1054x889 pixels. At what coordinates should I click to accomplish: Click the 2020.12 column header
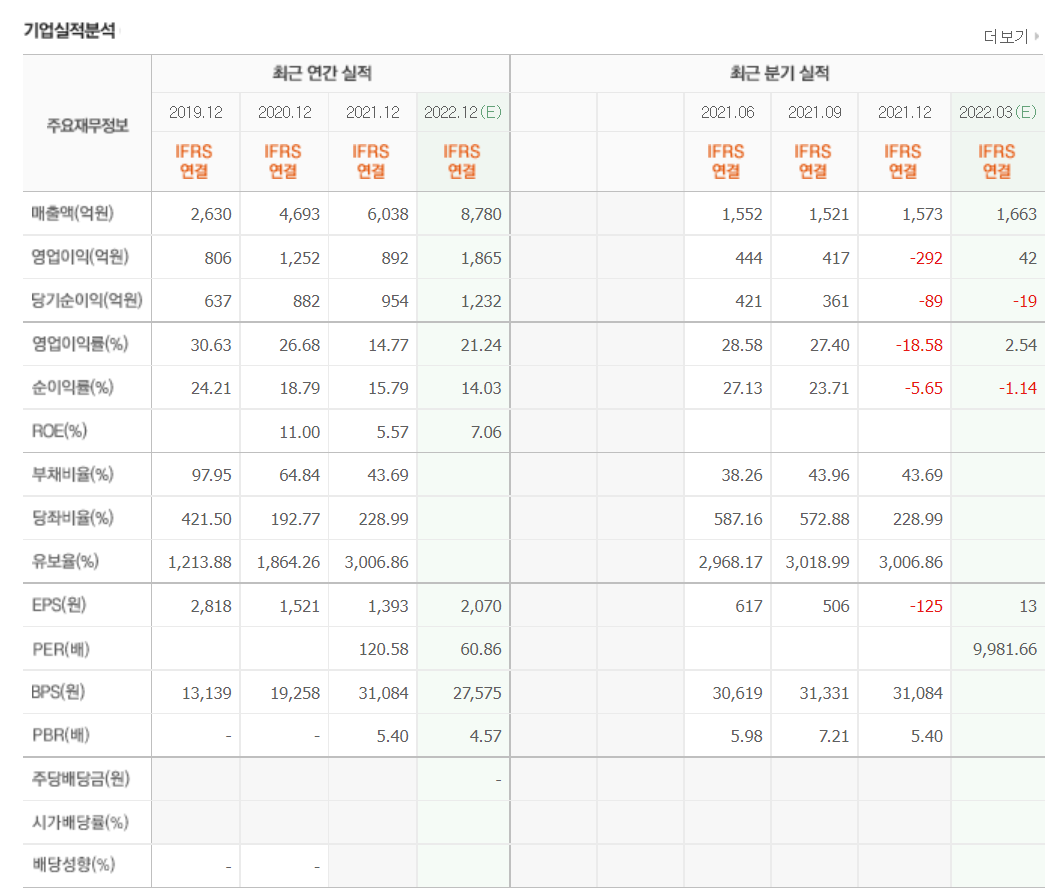[x=284, y=112]
